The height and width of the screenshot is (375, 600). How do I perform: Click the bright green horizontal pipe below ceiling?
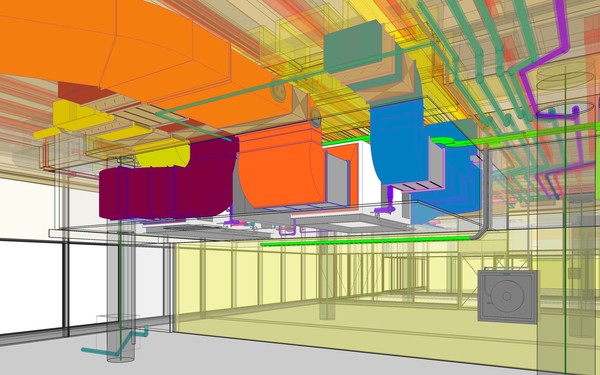(365, 241)
